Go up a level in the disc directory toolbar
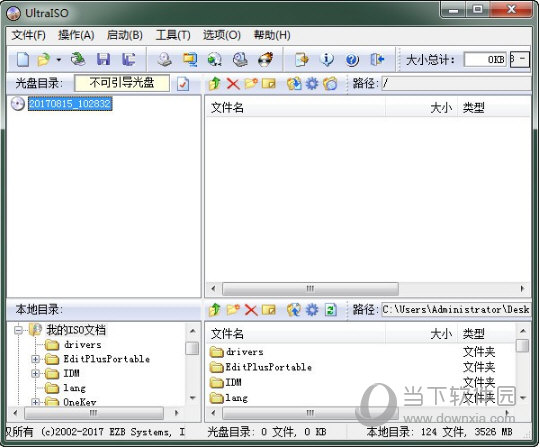The height and width of the screenshot is (448, 540). [x=215, y=84]
